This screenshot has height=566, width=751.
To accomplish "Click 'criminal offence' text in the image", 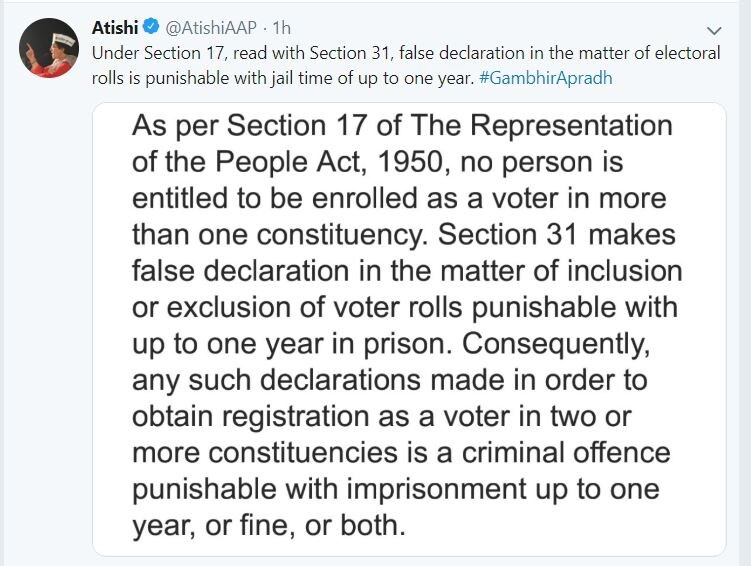I will click(566, 453).
